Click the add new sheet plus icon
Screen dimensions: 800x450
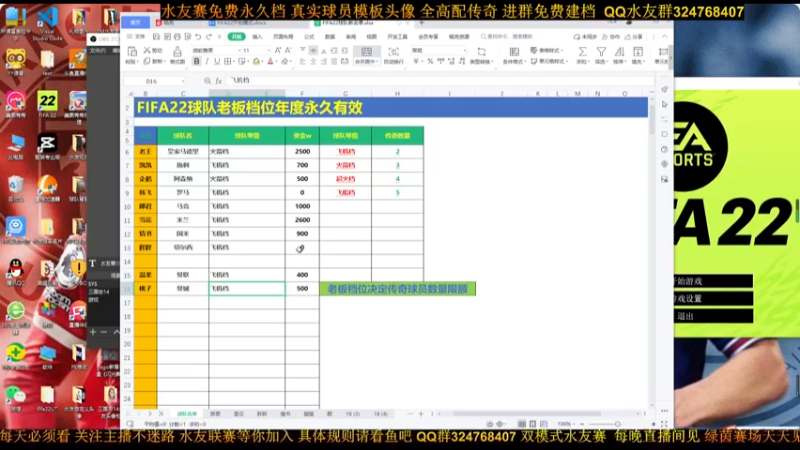(x=421, y=414)
